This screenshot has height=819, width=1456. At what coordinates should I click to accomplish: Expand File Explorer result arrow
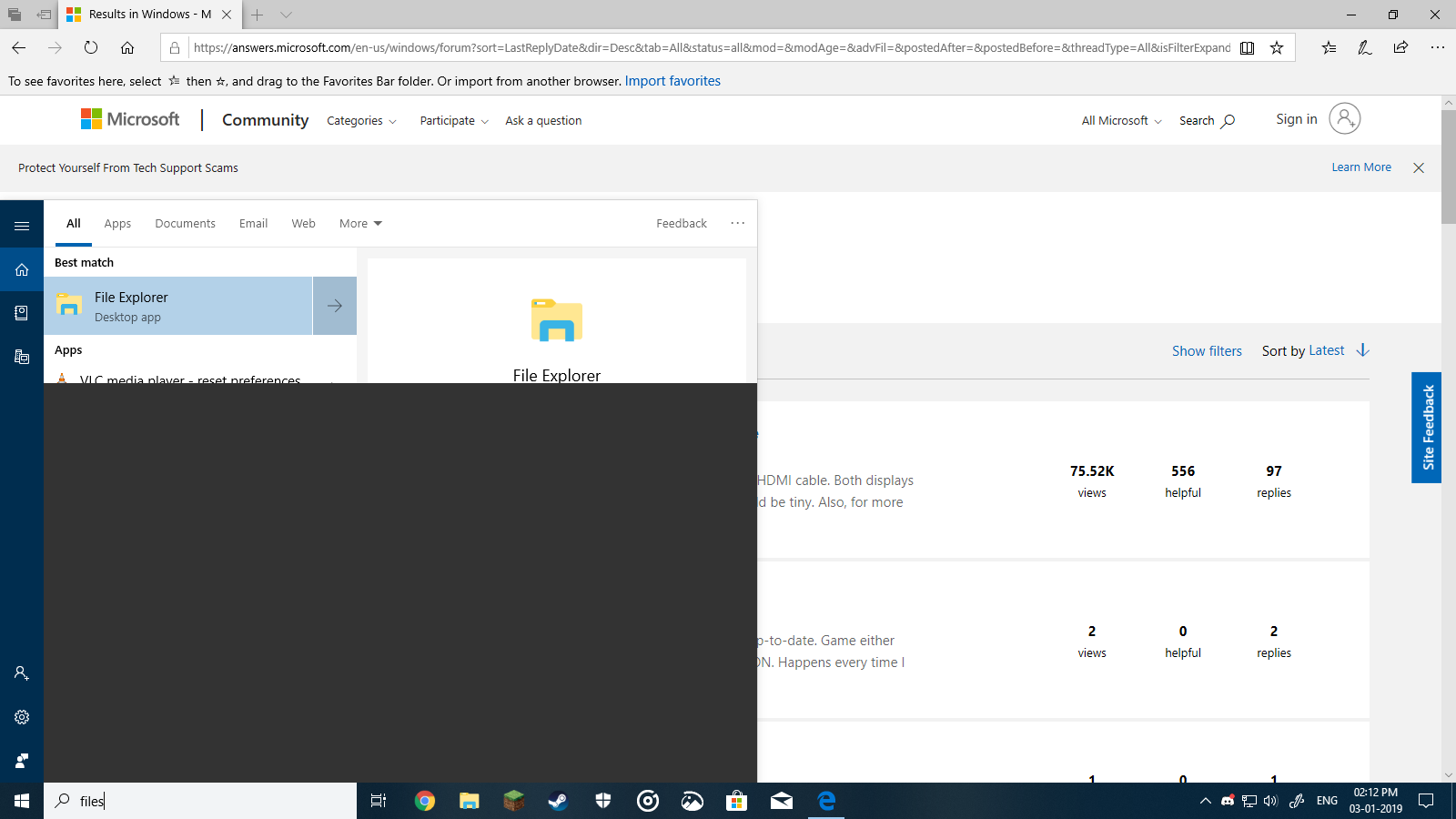(x=335, y=306)
